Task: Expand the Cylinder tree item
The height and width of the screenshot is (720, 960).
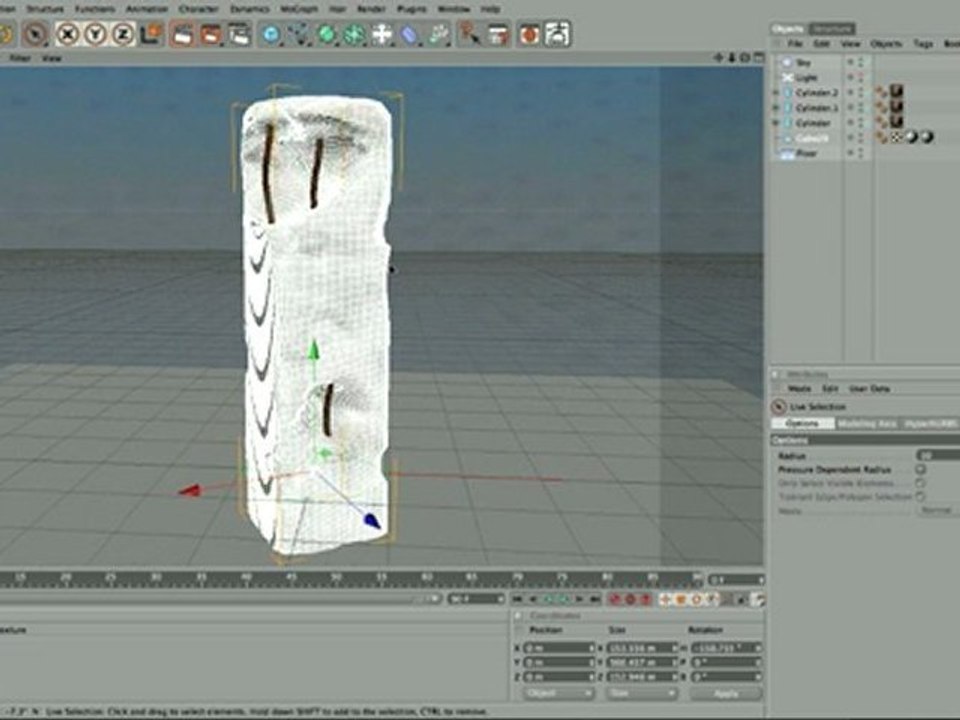Action: [x=776, y=123]
